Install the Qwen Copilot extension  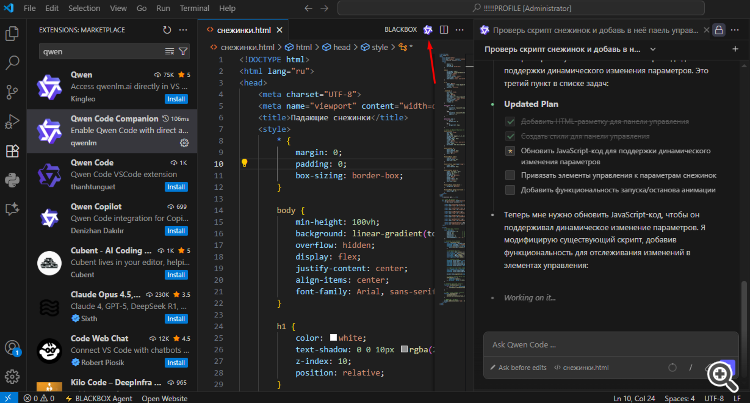click(x=176, y=230)
